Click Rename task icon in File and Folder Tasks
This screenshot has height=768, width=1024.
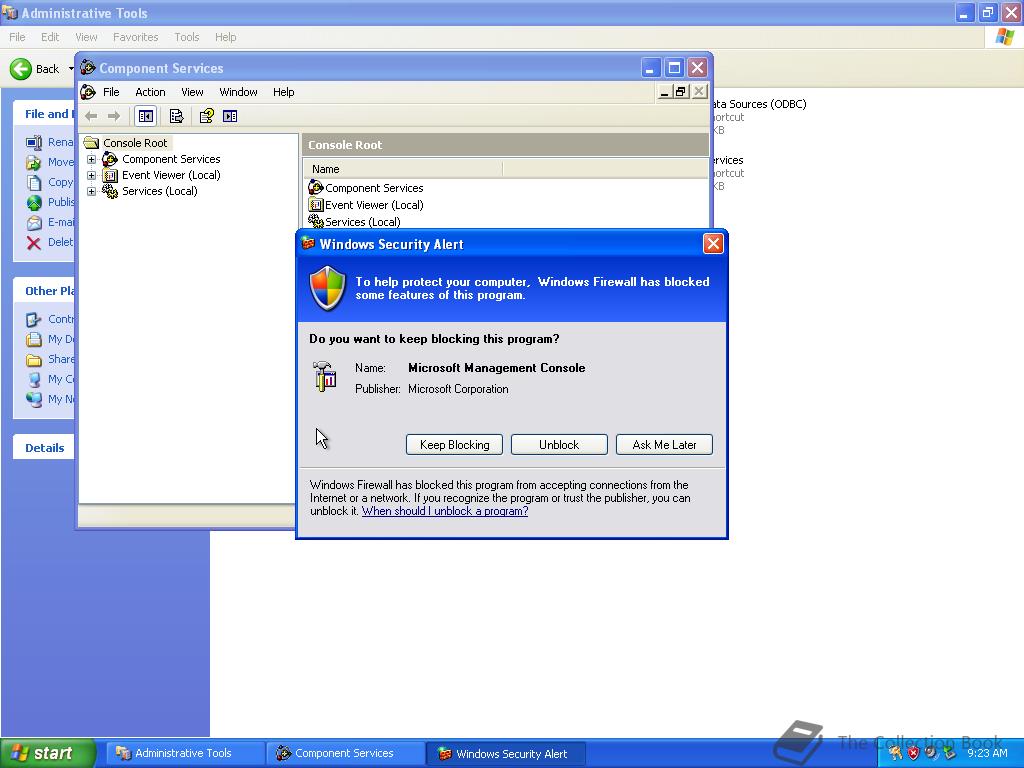34,142
